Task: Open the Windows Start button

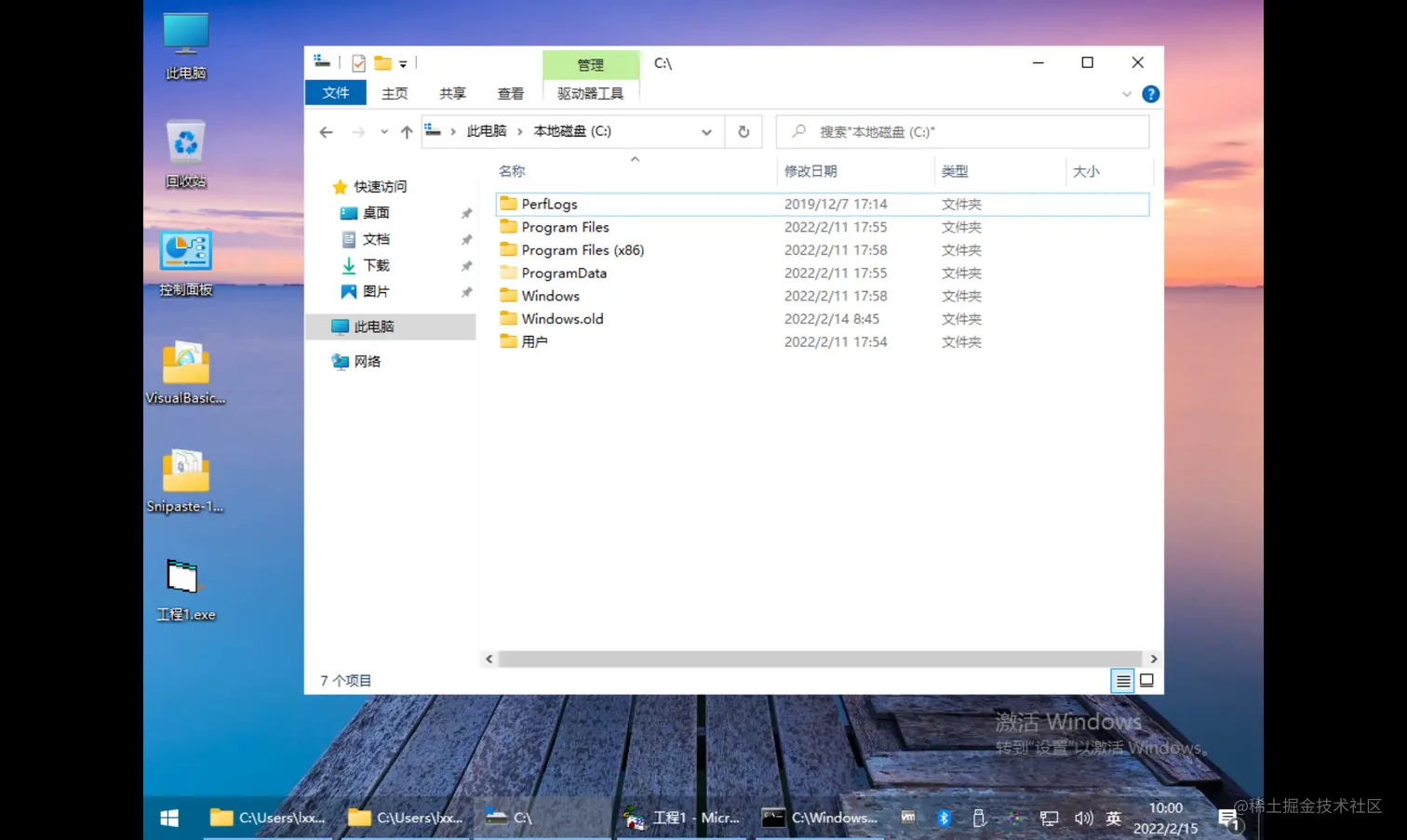Action: coord(169,818)
